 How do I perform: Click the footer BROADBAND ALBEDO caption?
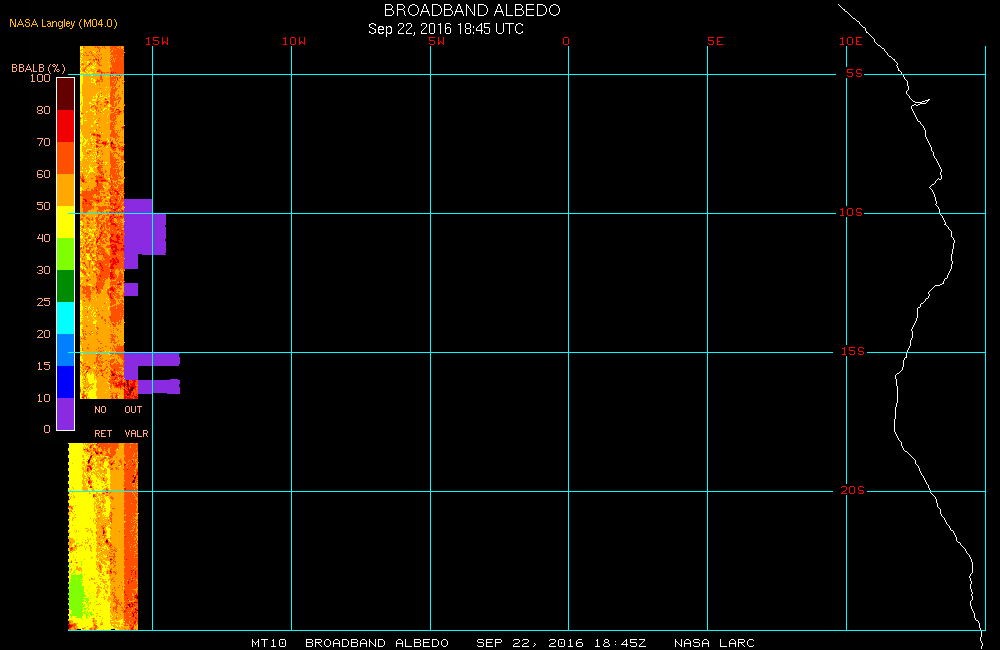pyautogui.click(x=376, y=642)
